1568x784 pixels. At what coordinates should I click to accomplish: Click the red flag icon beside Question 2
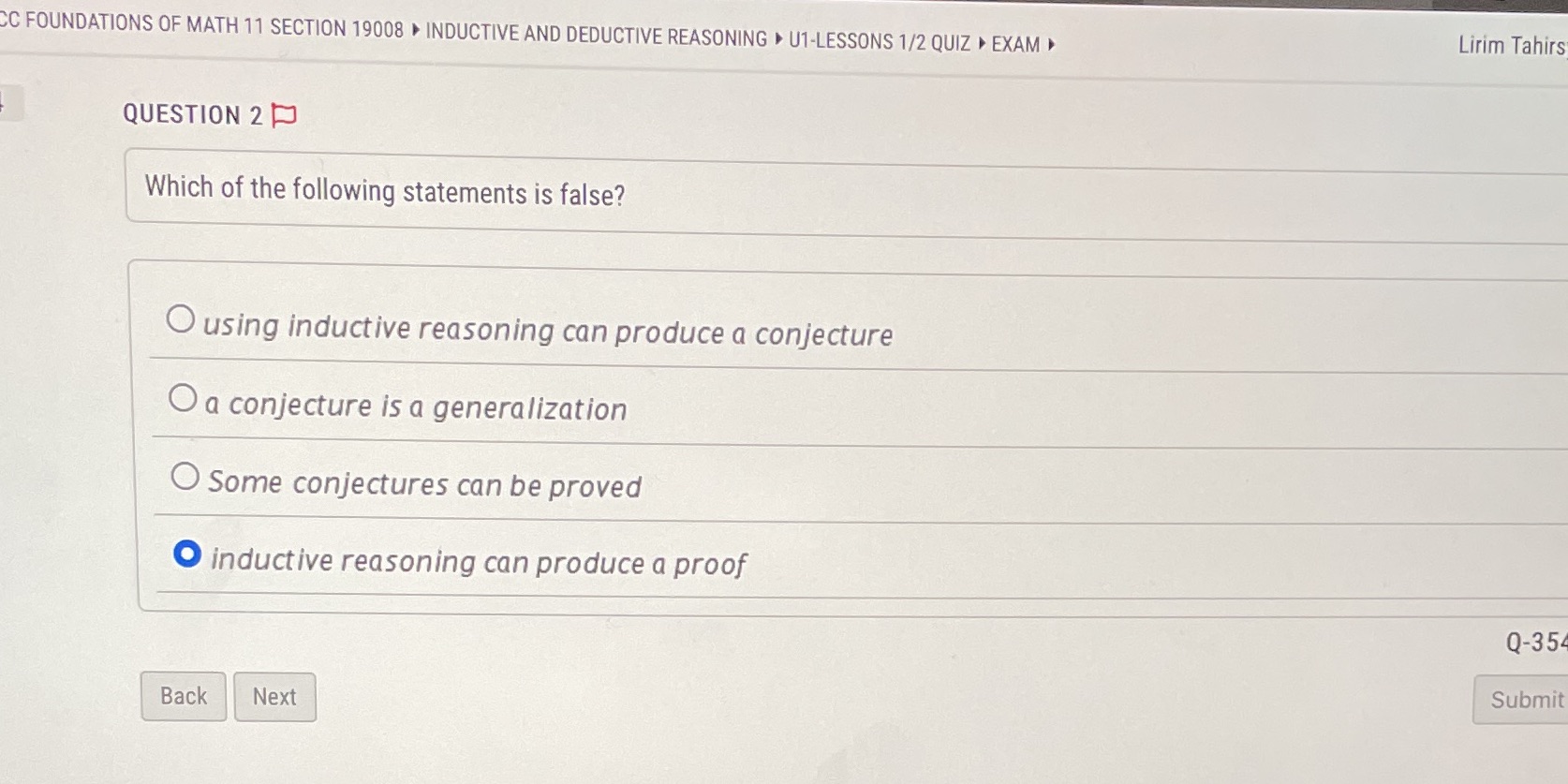(282, 115)
